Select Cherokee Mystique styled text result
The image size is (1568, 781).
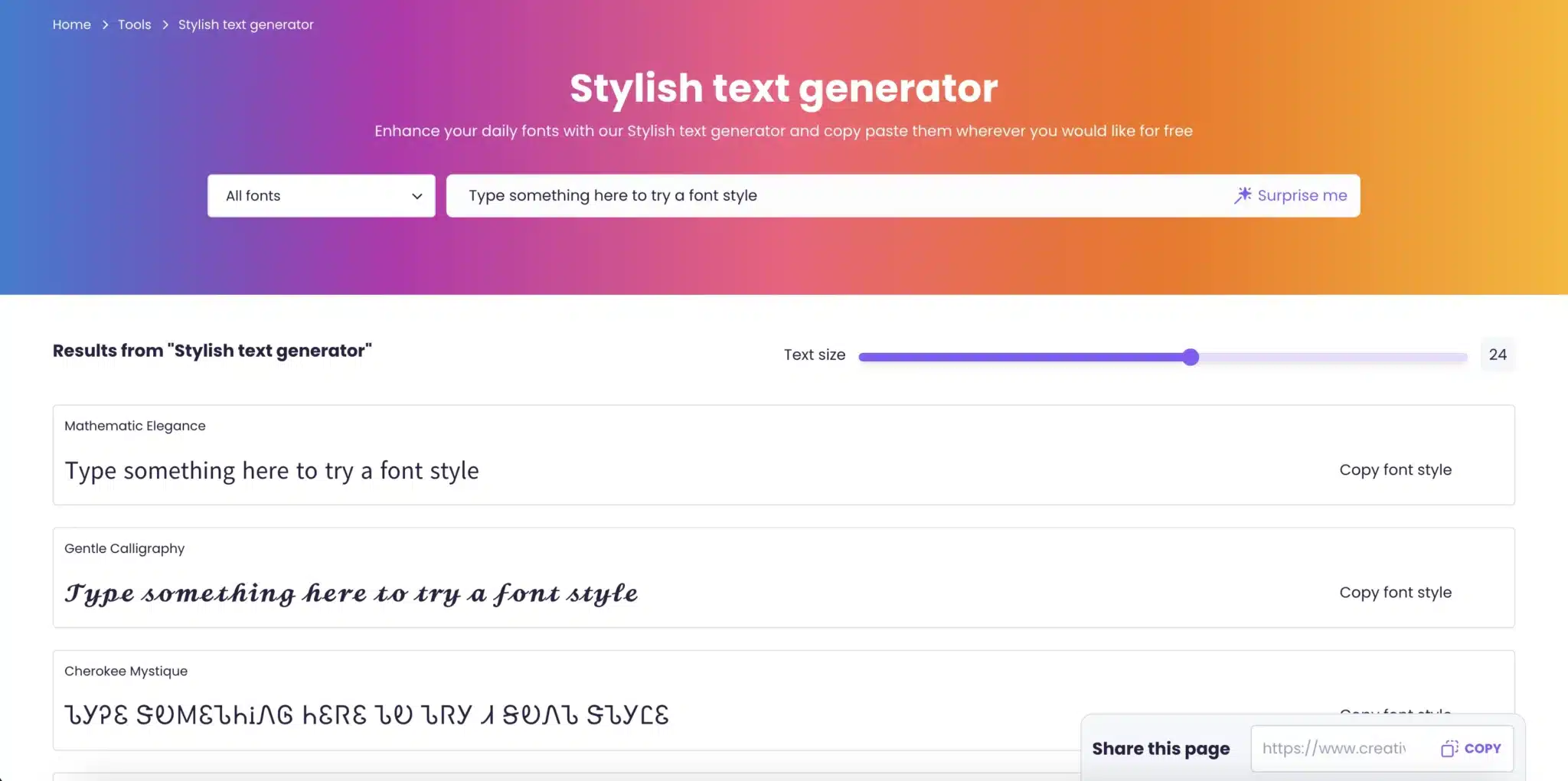point(367,715)
